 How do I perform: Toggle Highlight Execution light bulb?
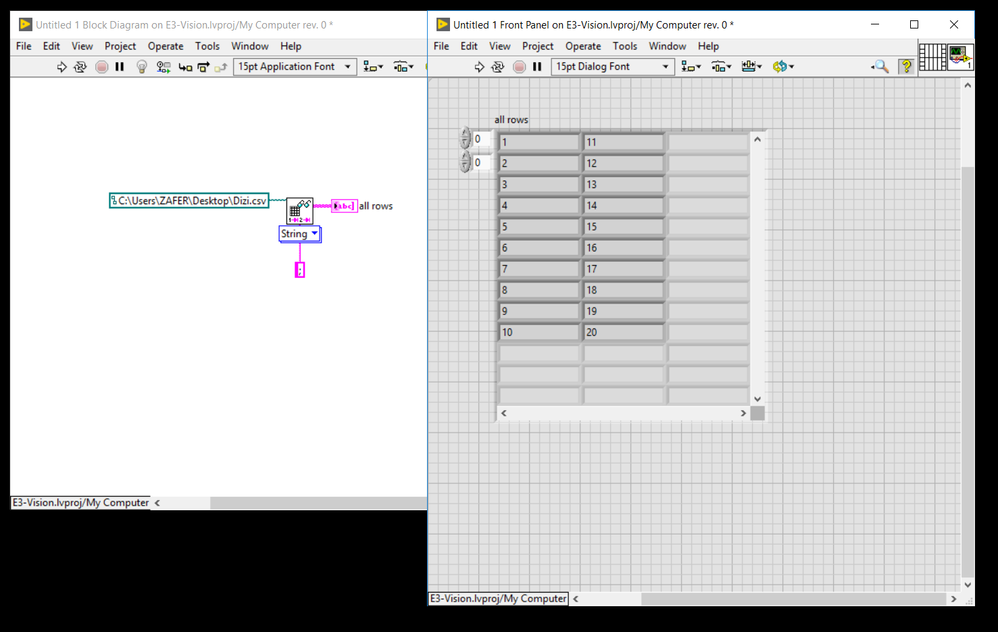coord(142,67)
